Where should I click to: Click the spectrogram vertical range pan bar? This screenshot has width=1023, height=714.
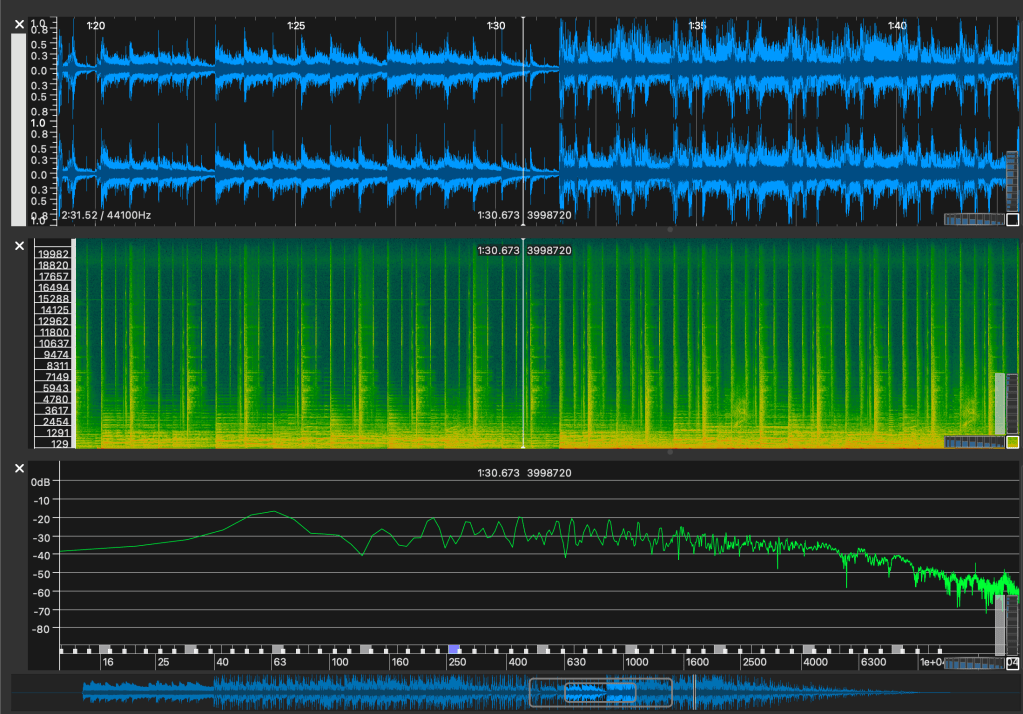point(999,402)
